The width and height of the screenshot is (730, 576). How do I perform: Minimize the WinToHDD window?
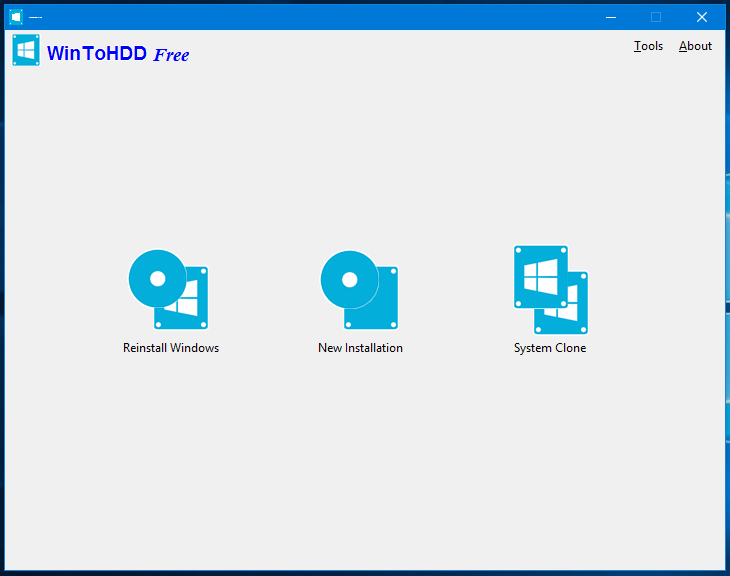pyautogui.click(x=611, y=17)
